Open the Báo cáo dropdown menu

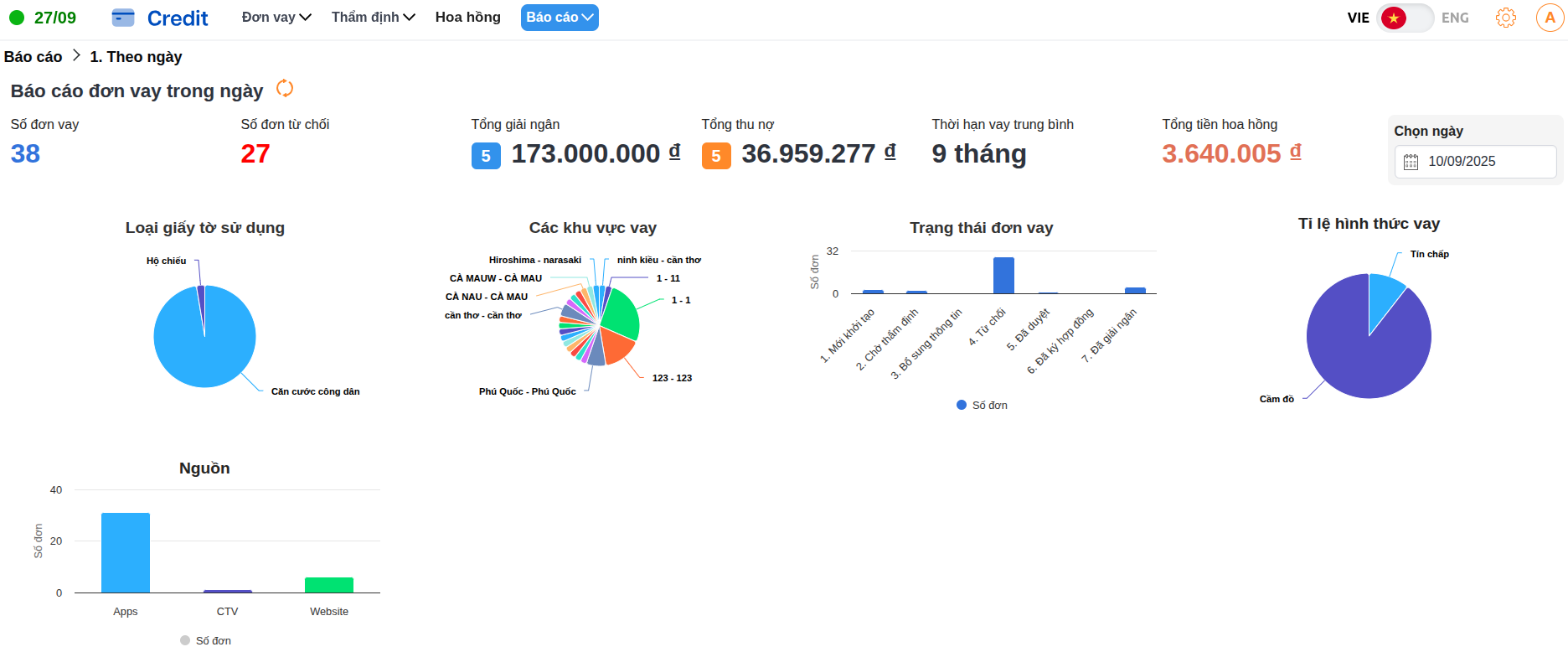560,18
